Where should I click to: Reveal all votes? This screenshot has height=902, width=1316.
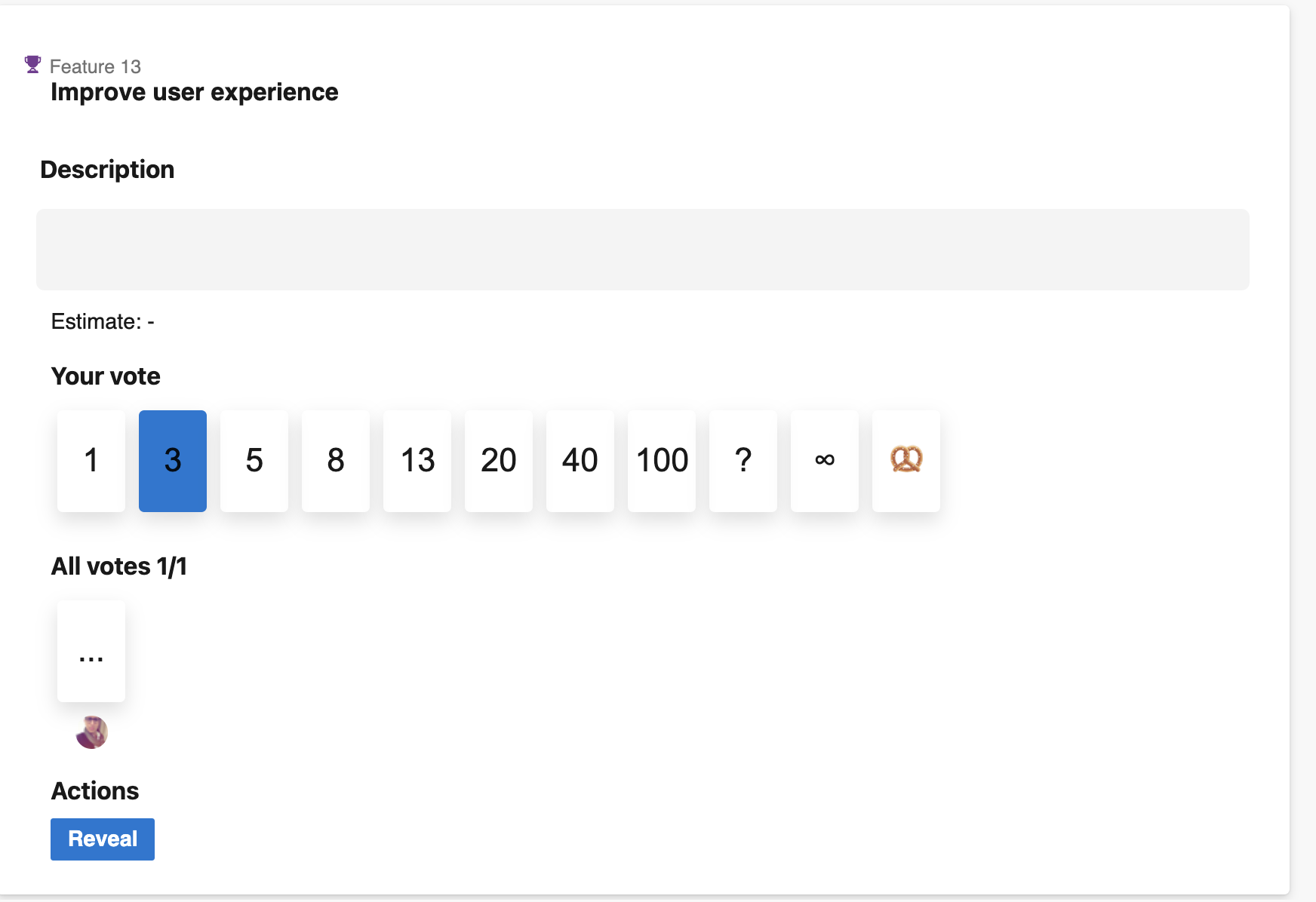(x=103, y=839)
